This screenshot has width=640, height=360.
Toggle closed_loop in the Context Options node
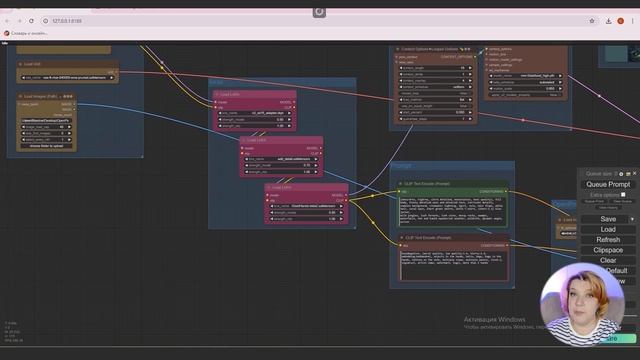coord(436,93)
